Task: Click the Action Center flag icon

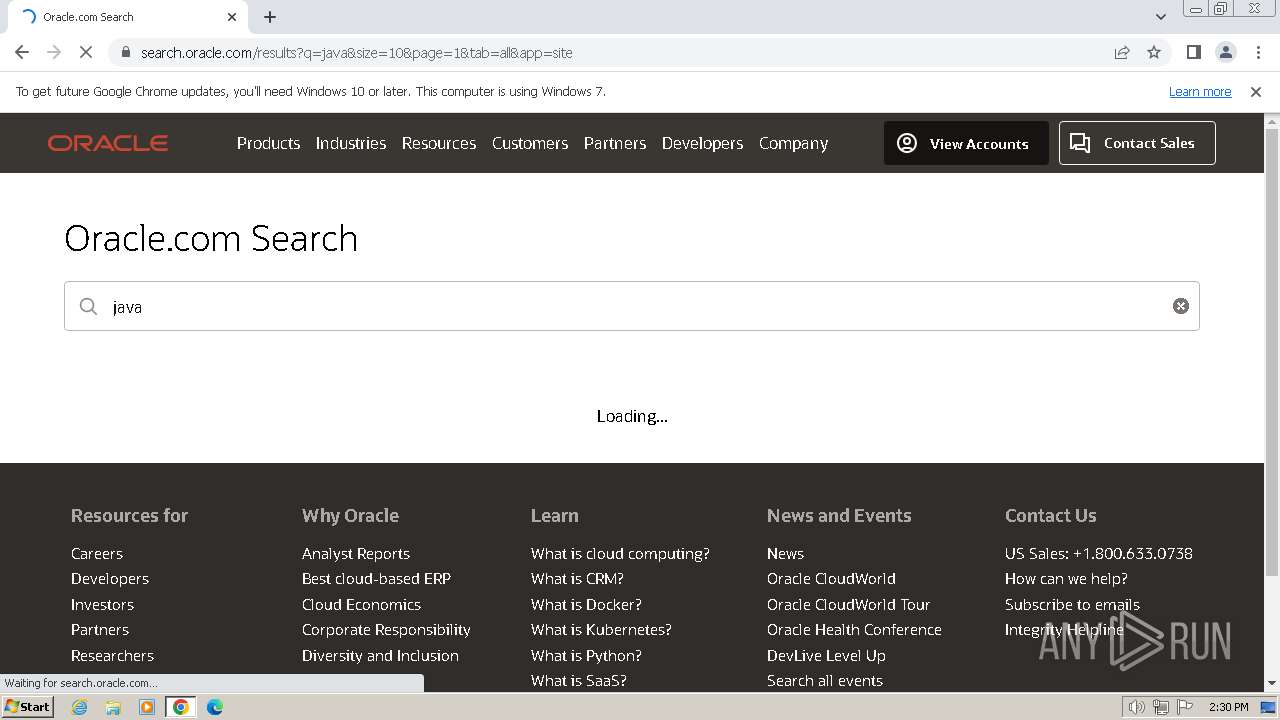Action: coord(1184,707)
